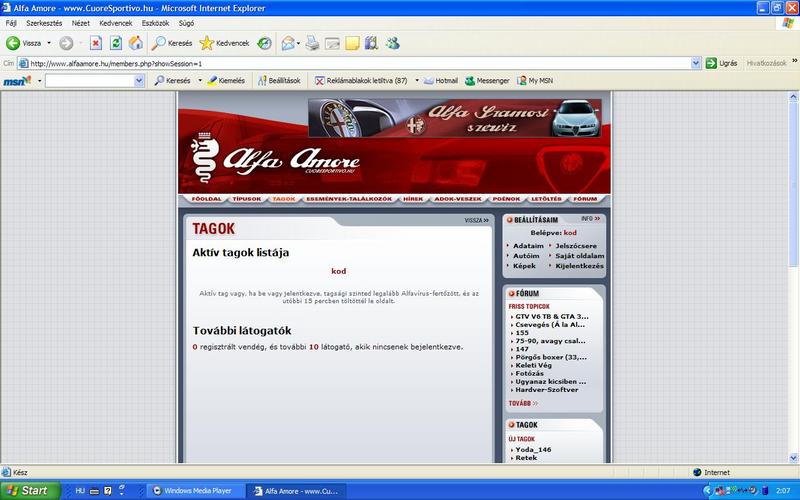Click the MSN toolbar search input

point(90,81)
